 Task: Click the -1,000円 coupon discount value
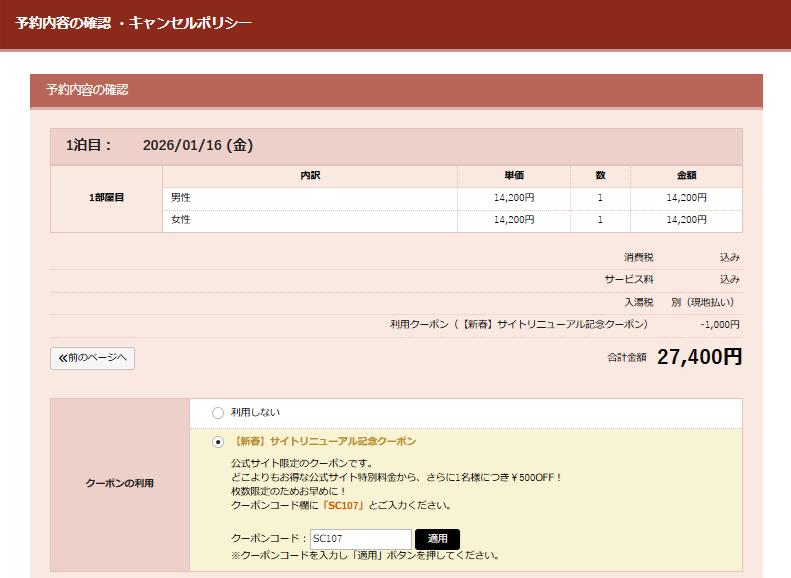[x=719, y=324]
